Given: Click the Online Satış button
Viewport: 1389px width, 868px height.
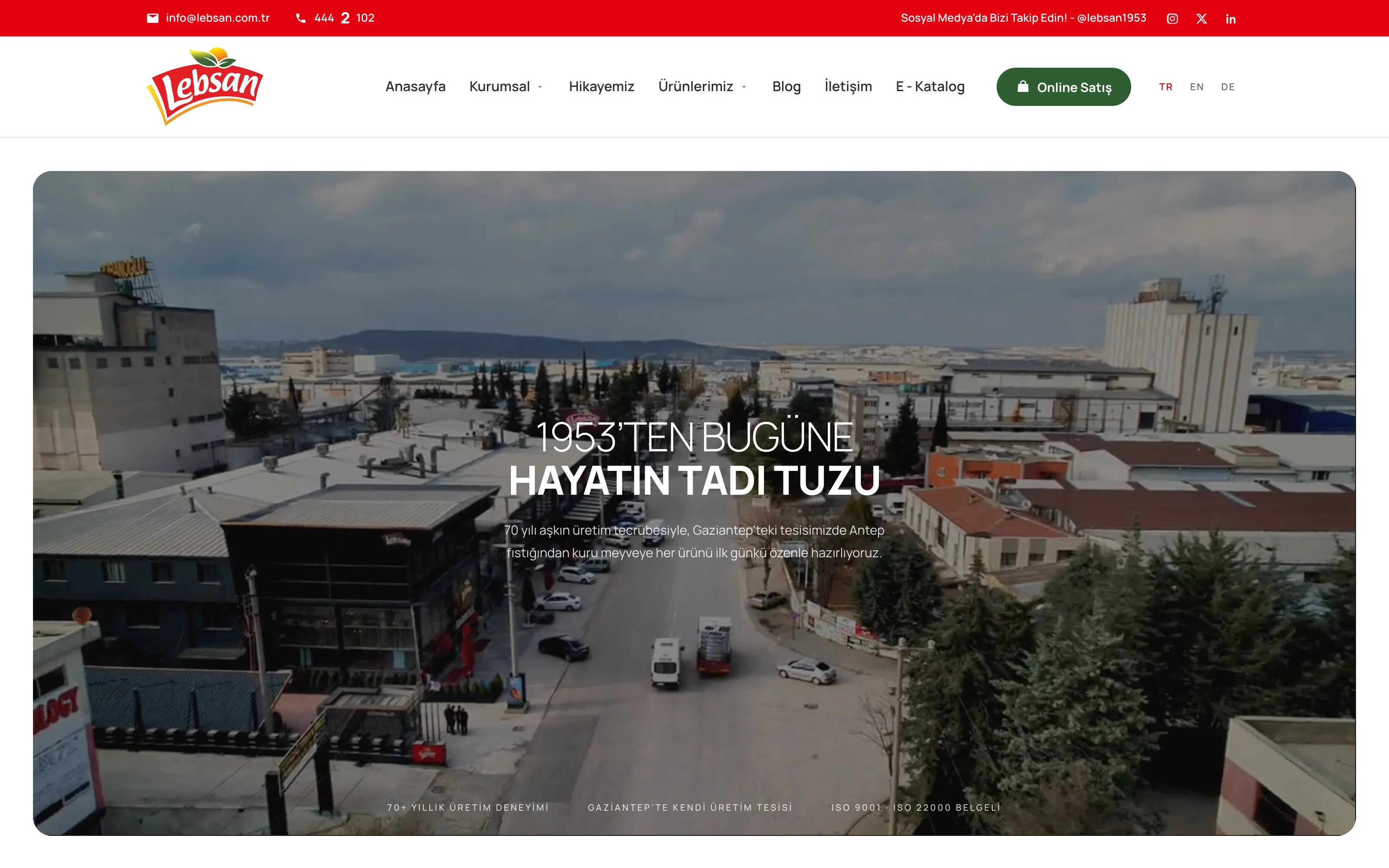Looking at the screenshot, I should [x=1063, y=87].
